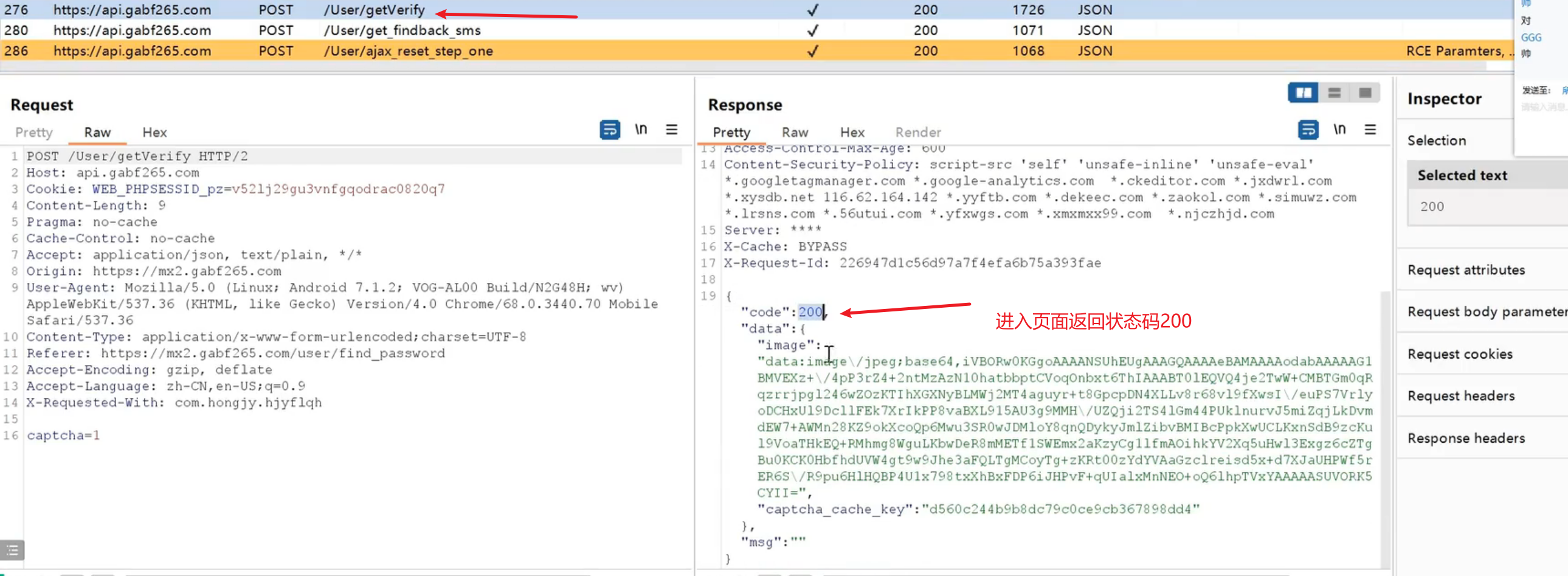The height and width of the screenshot is (576, 1568).
Task: Open the Response Raw tab
Action: coord(795,132)
